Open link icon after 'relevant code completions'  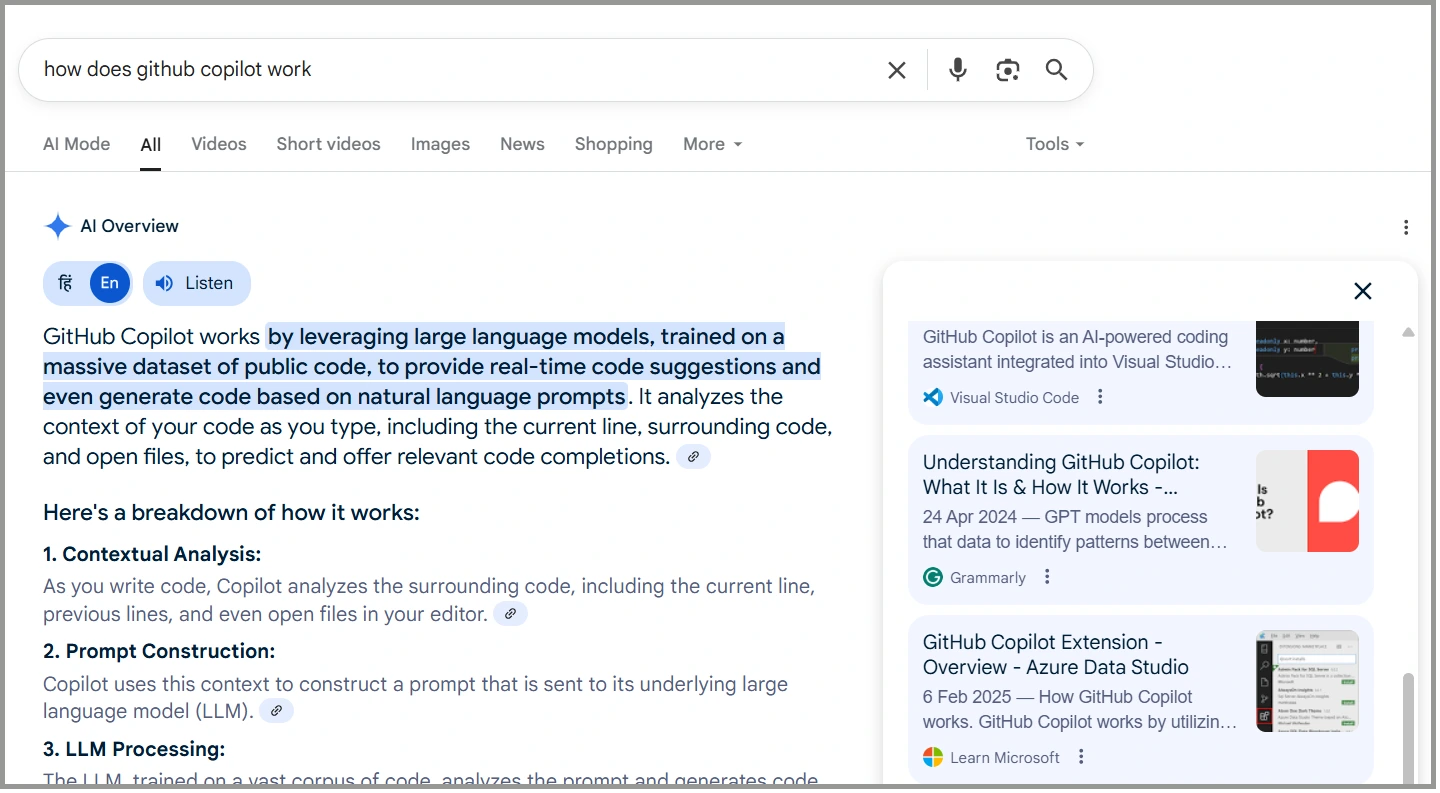coord(693,457)
